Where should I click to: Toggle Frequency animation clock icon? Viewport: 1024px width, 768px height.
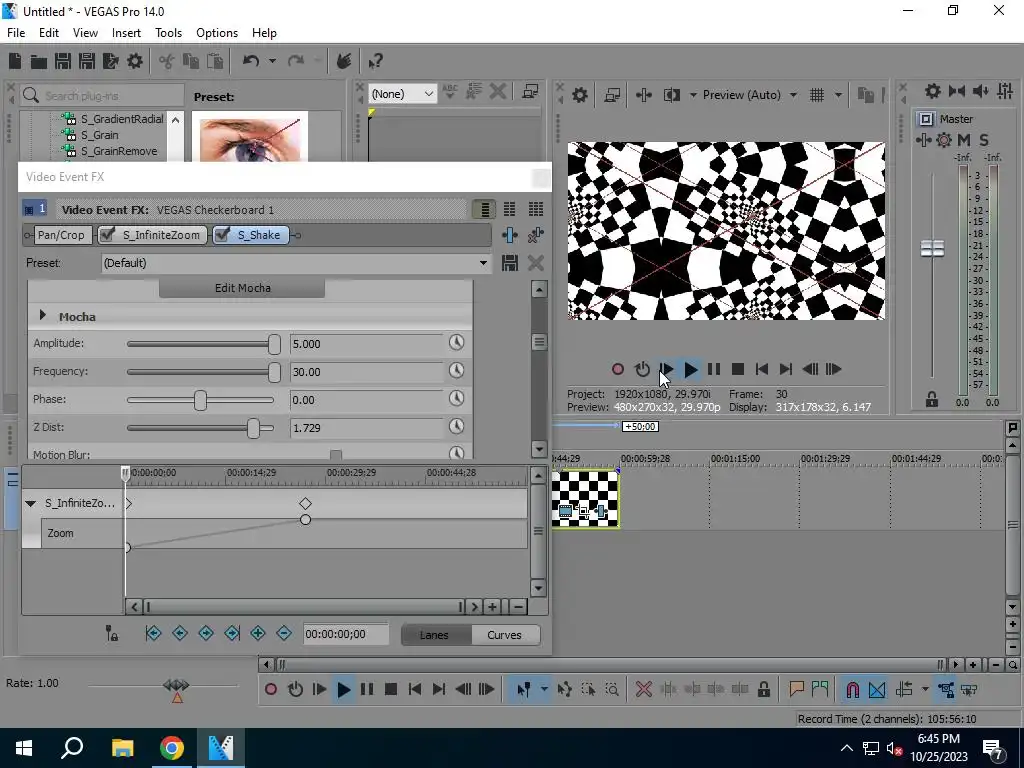456,370
